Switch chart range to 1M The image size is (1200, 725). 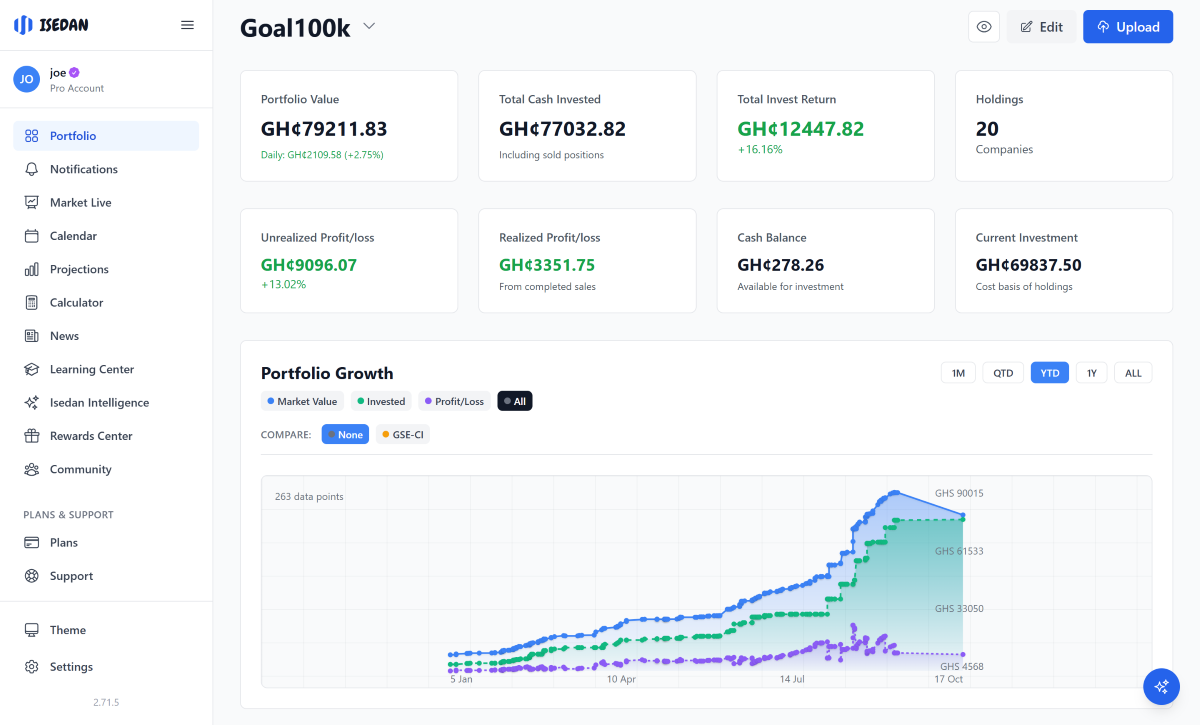click(x=958, y=373)
